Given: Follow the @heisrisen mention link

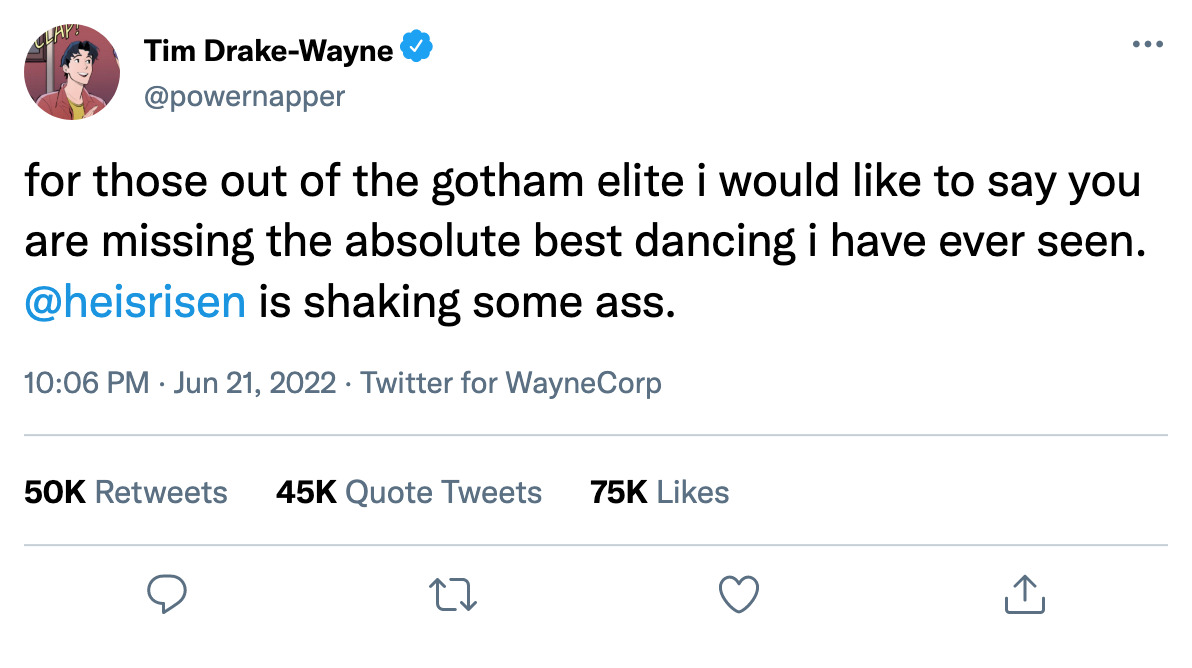Looking at the screenshot, I should pos(134,300).
